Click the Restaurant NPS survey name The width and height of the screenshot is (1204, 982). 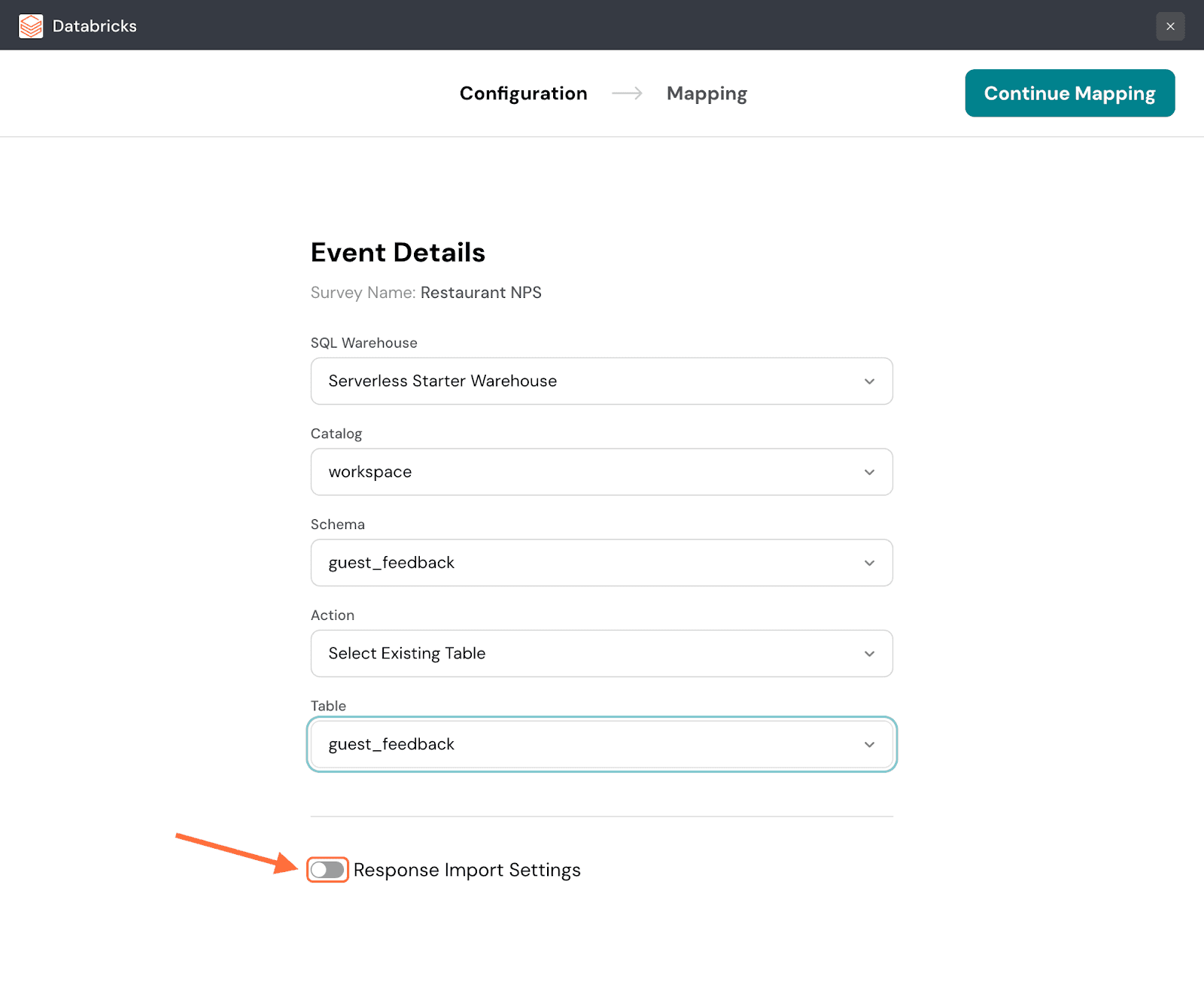coord(481,293)
